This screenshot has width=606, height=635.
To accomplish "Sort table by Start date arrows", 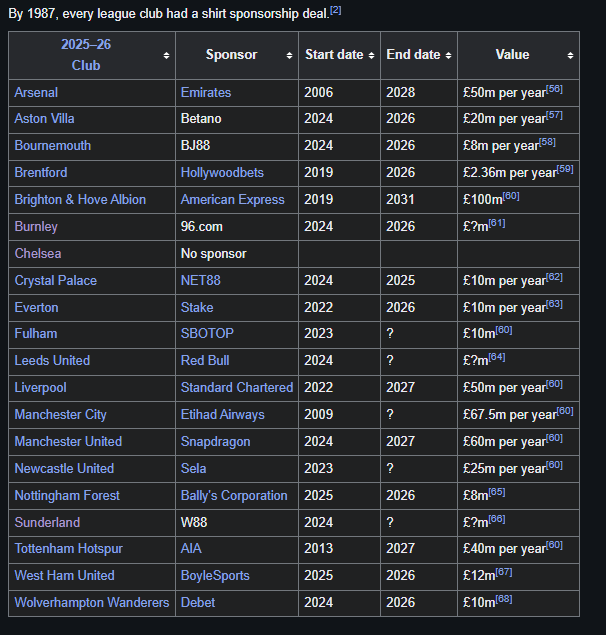I will point(371,55).
